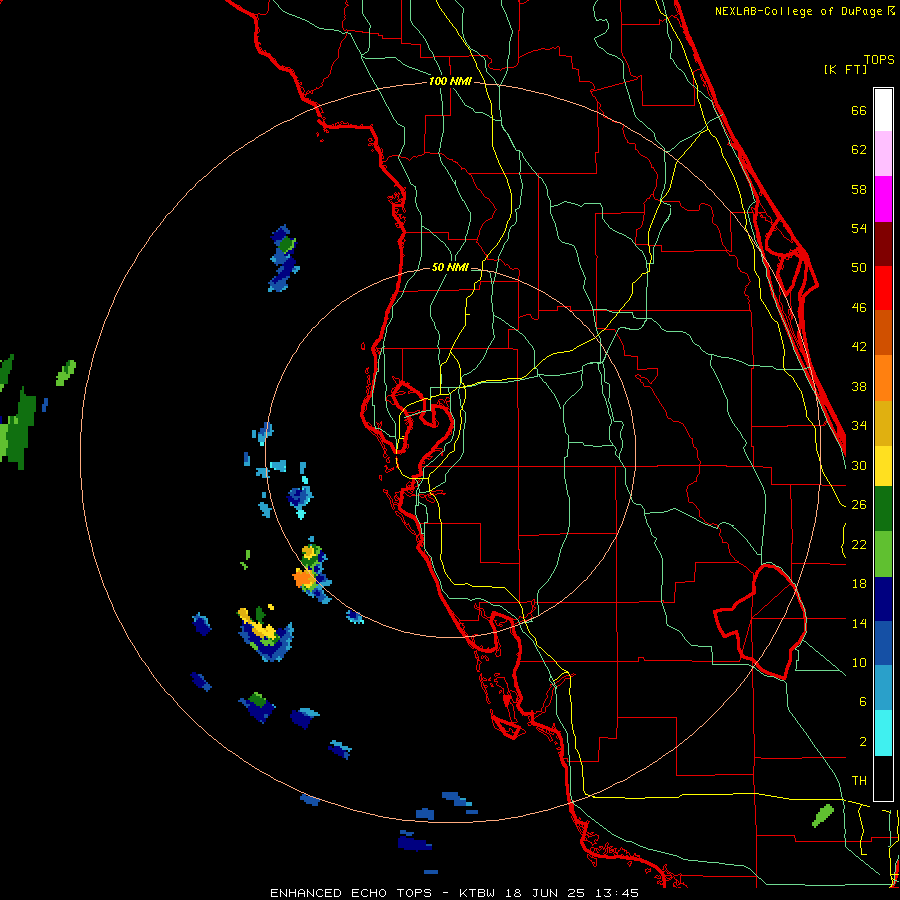
Task: Click the legend value 14
Action: point(859,623)
